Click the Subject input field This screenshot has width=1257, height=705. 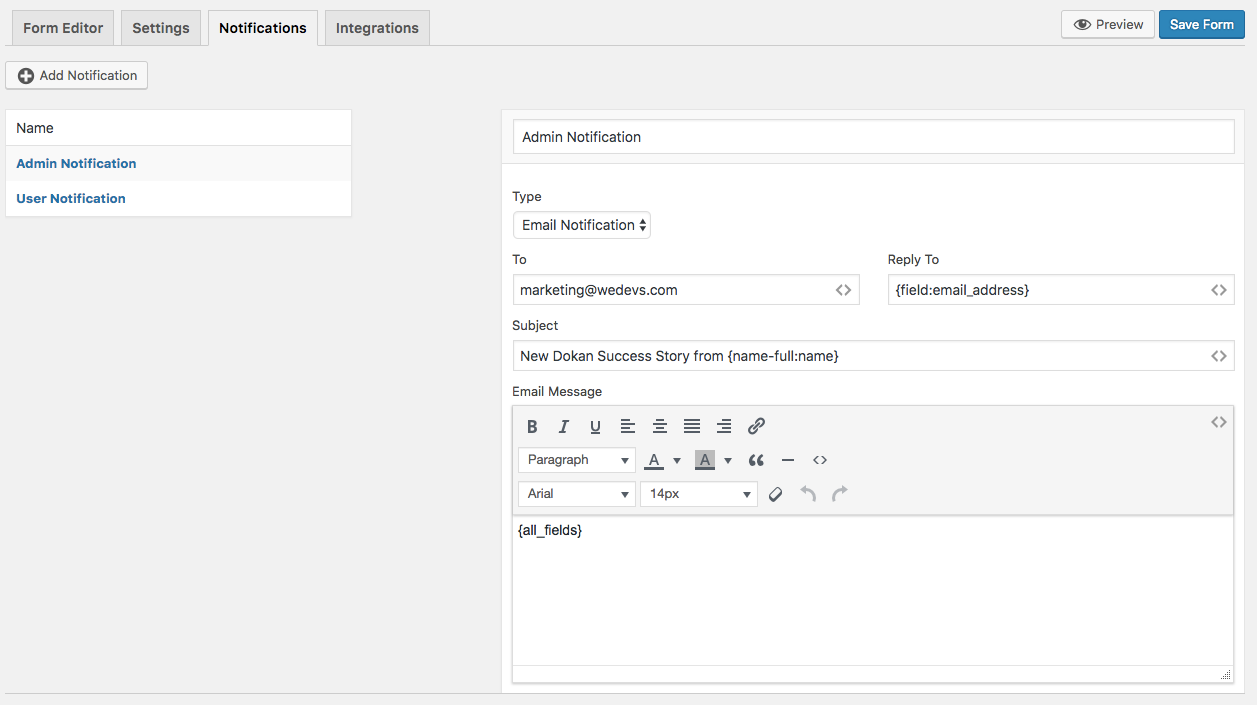pos(873,356)
